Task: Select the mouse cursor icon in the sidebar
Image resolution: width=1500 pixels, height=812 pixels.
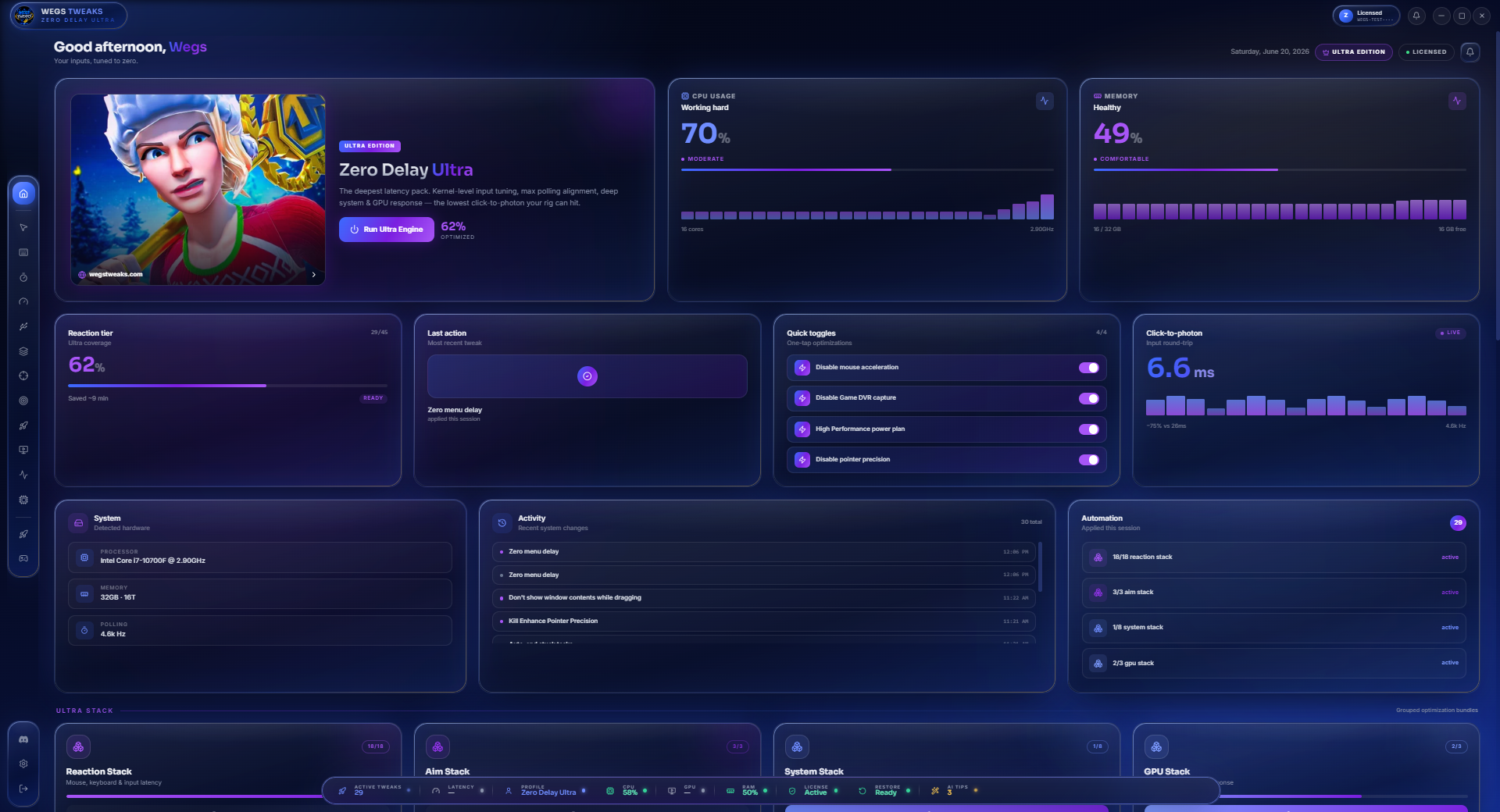Action: [x=23, y=228]
